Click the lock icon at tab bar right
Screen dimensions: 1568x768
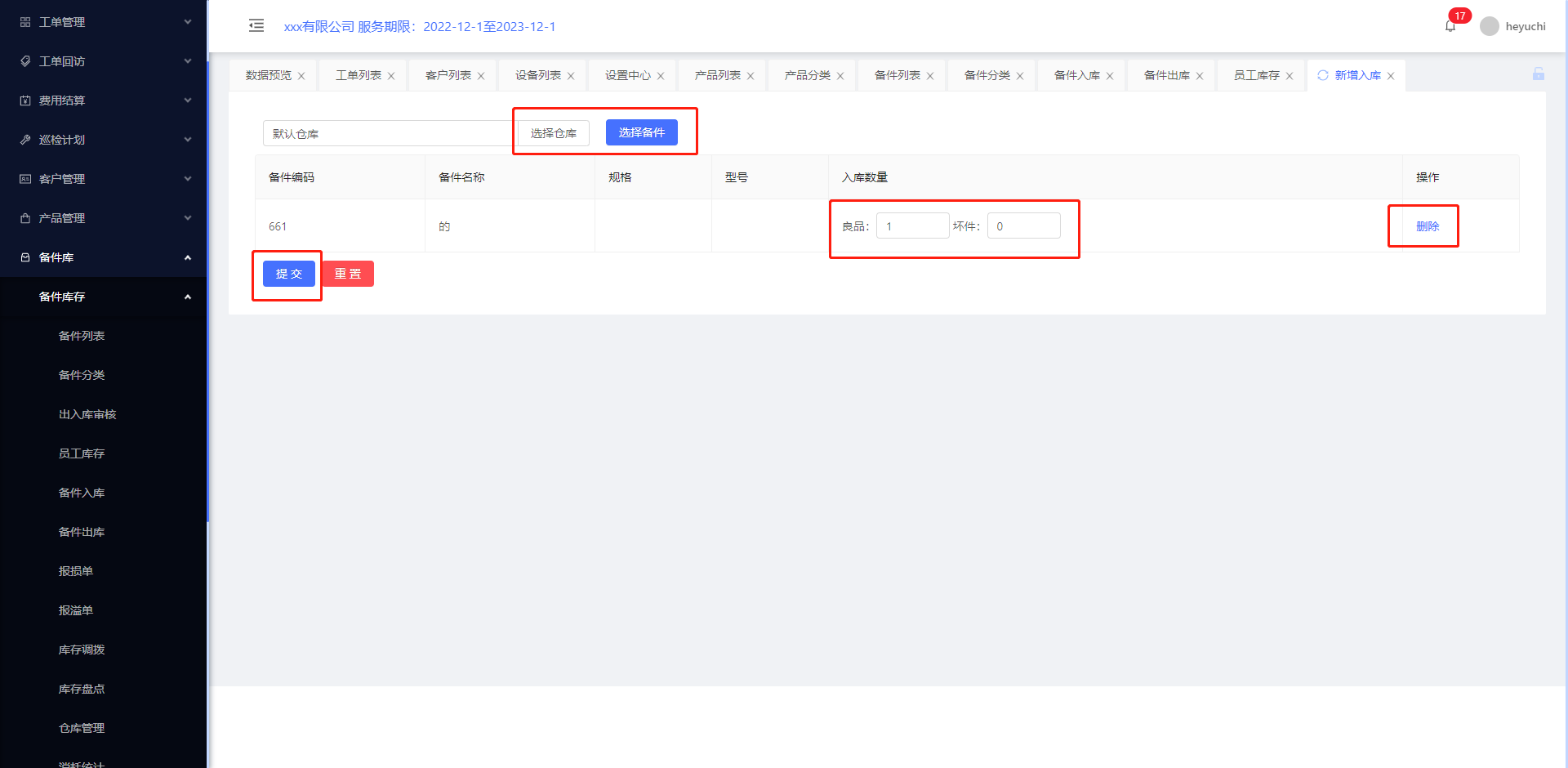pyautogui.click(x=1539, y=74)
